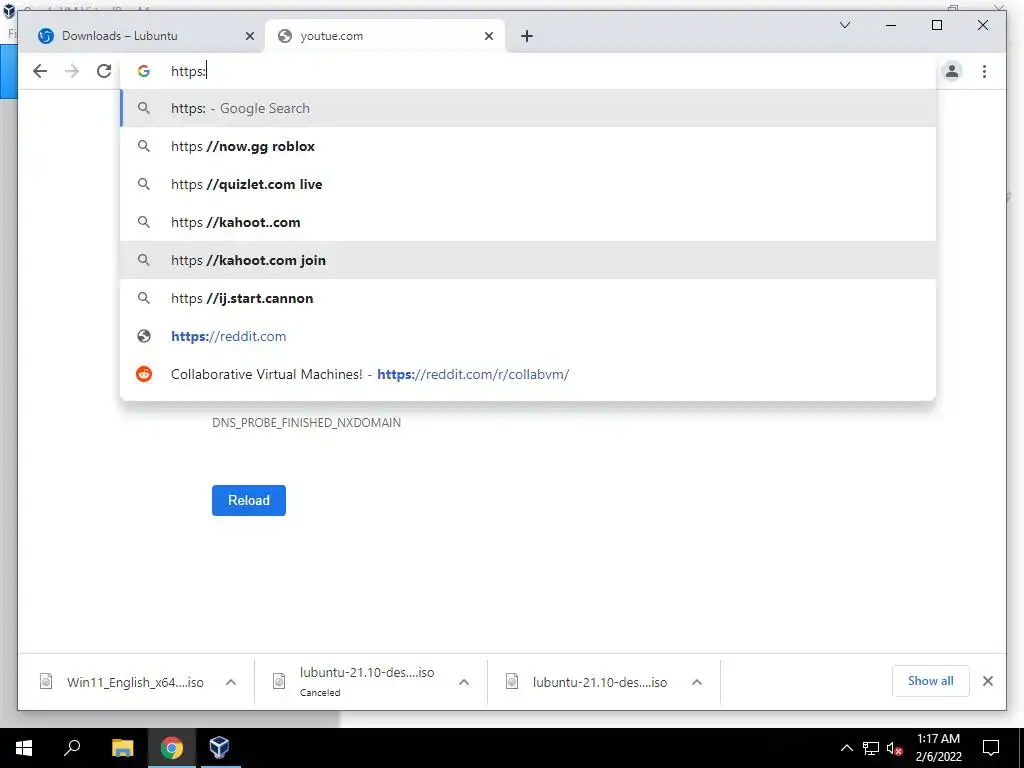Screen dimensions: 1024x768
Task: Reload the page using the toolbar refresh icon
Action: (x=104, y=71)
